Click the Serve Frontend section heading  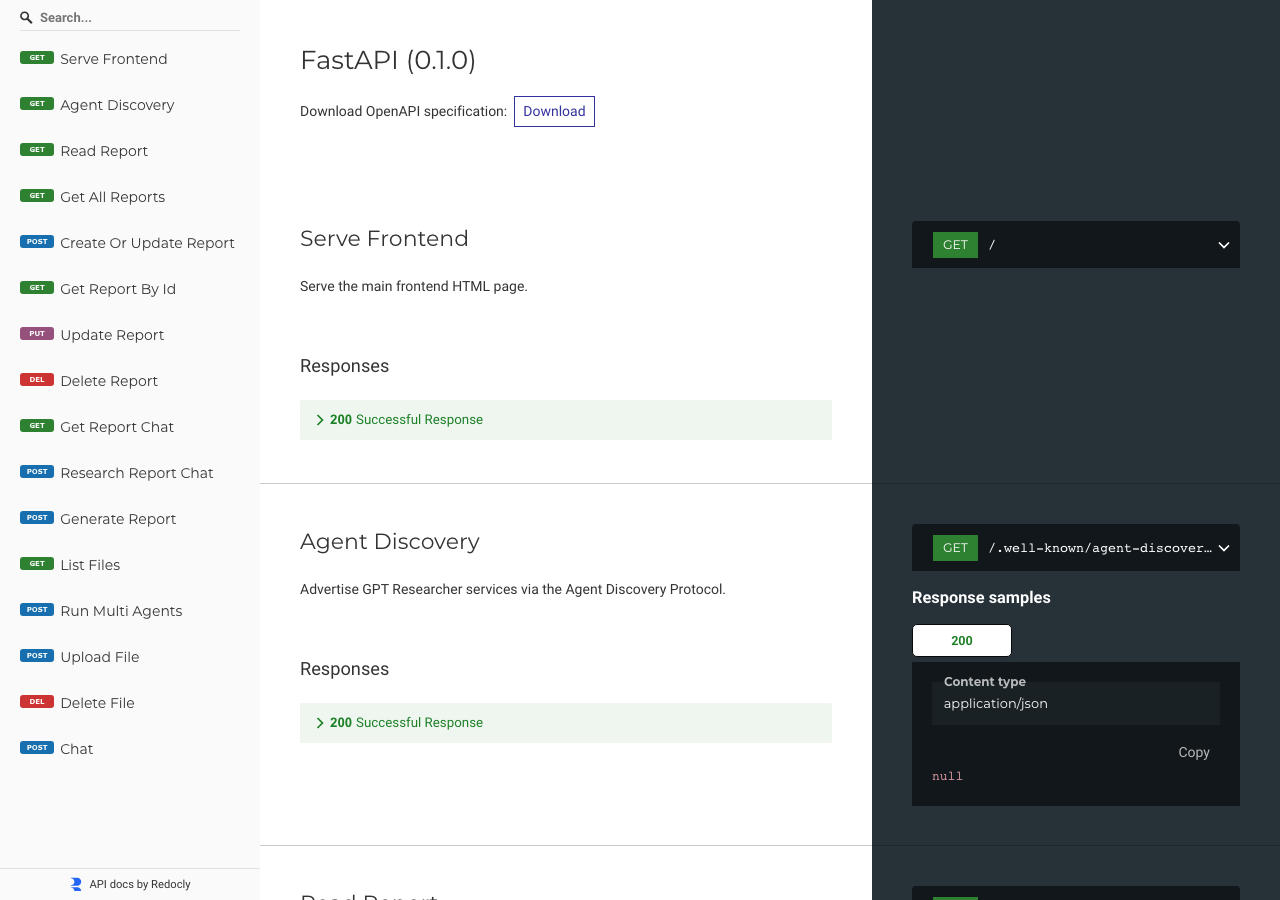point(384,239)
